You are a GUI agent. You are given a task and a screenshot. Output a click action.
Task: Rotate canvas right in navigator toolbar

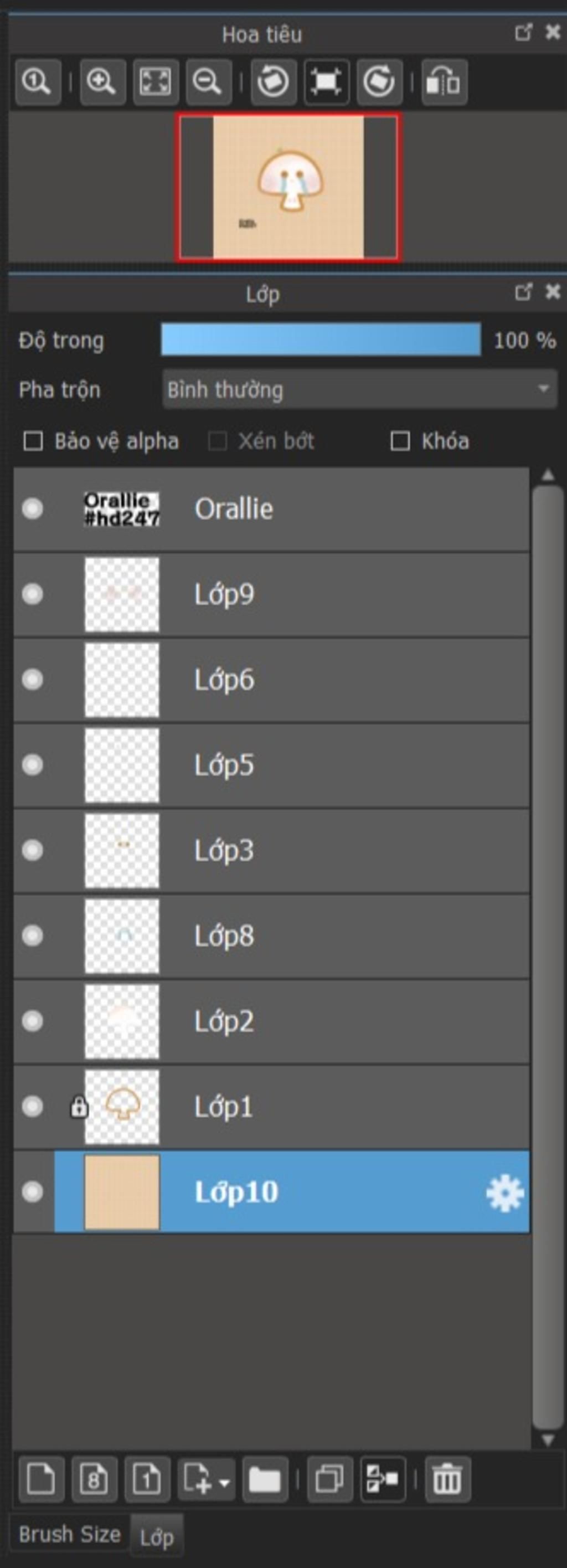(379, 81)
